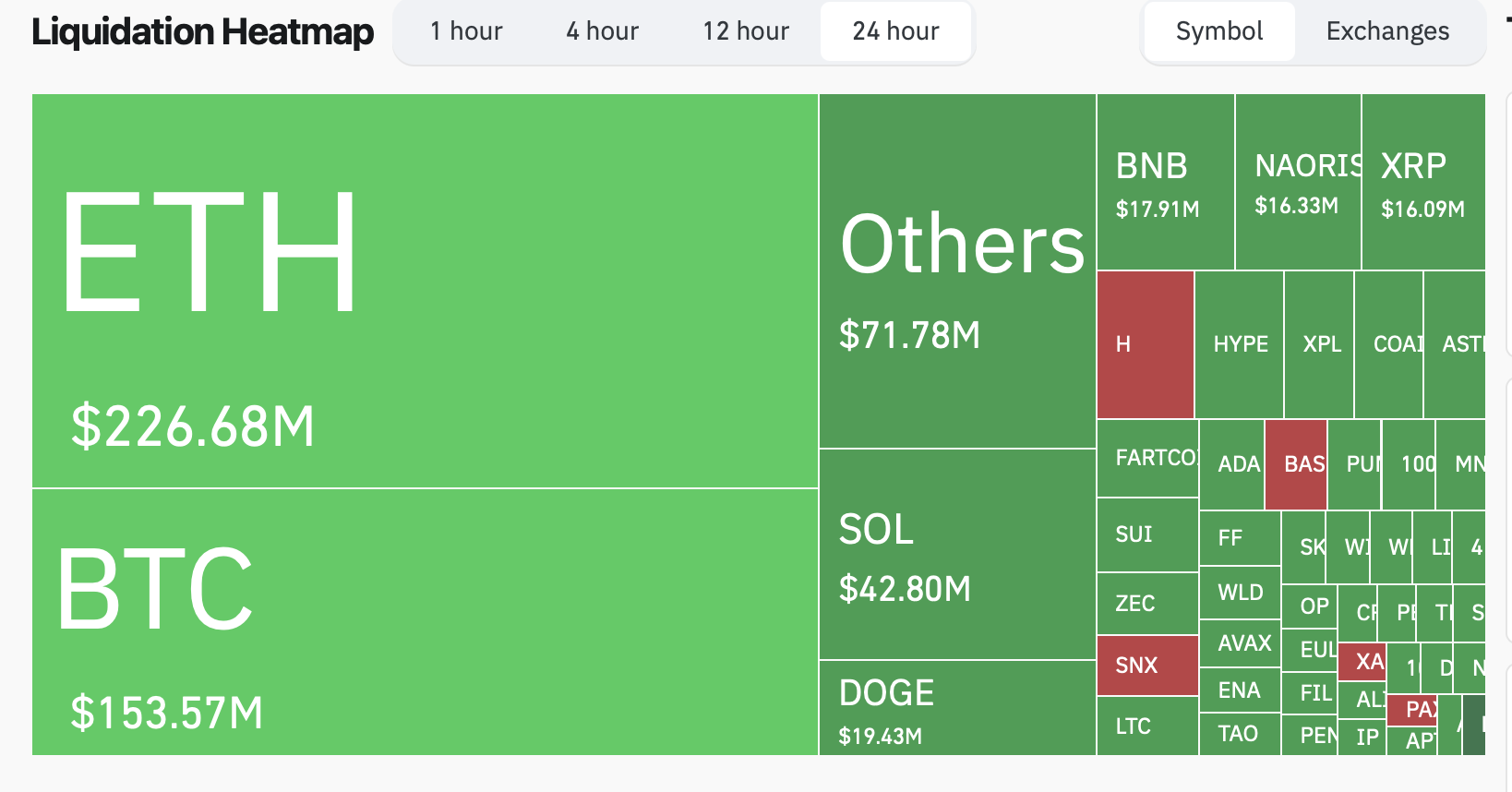
Task: Switch heatmap view to Exchanges
Action: [x=1387, y=31]
